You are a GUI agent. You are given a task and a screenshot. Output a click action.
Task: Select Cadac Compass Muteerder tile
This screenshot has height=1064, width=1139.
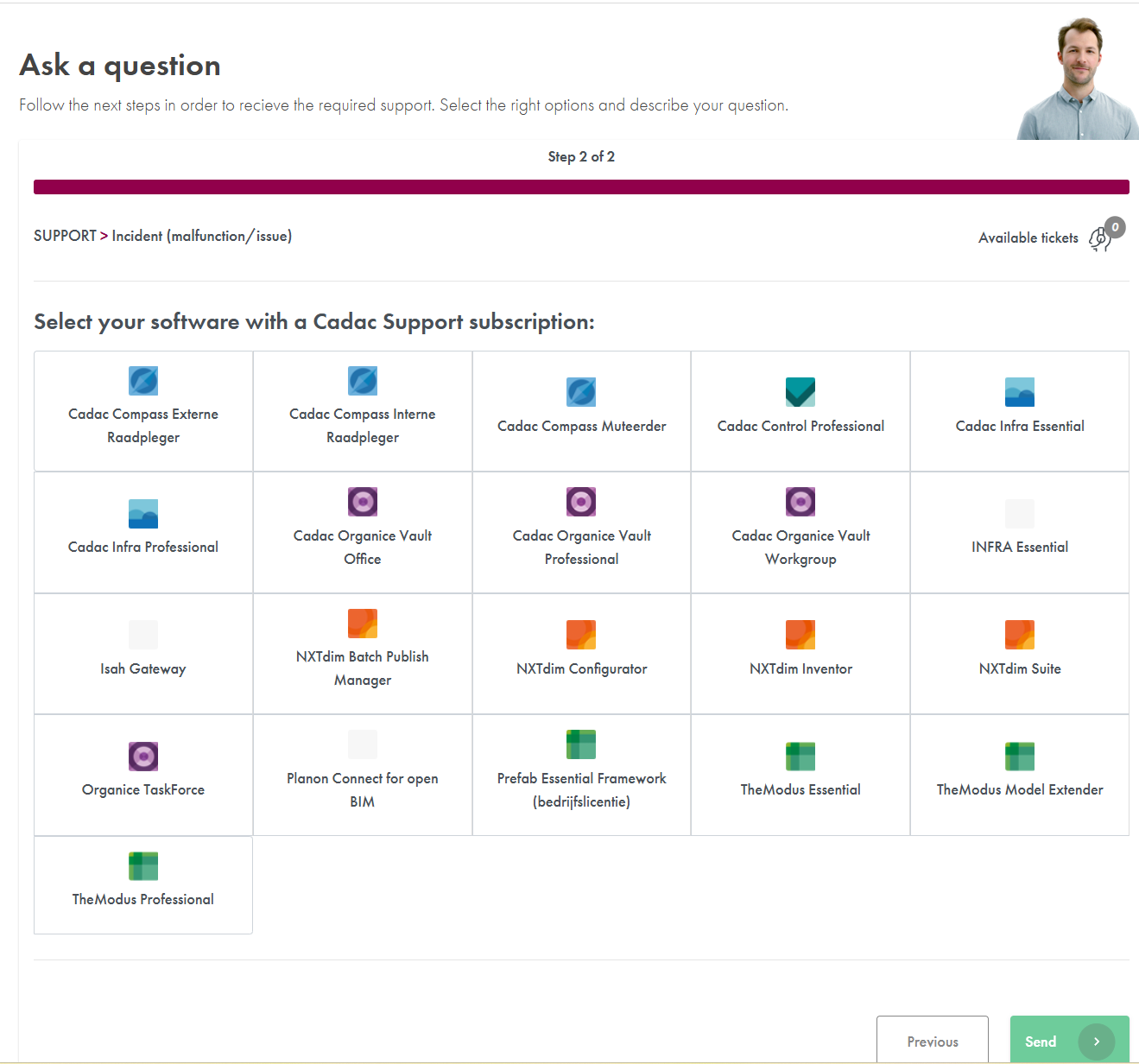click(x=582, y=411)
